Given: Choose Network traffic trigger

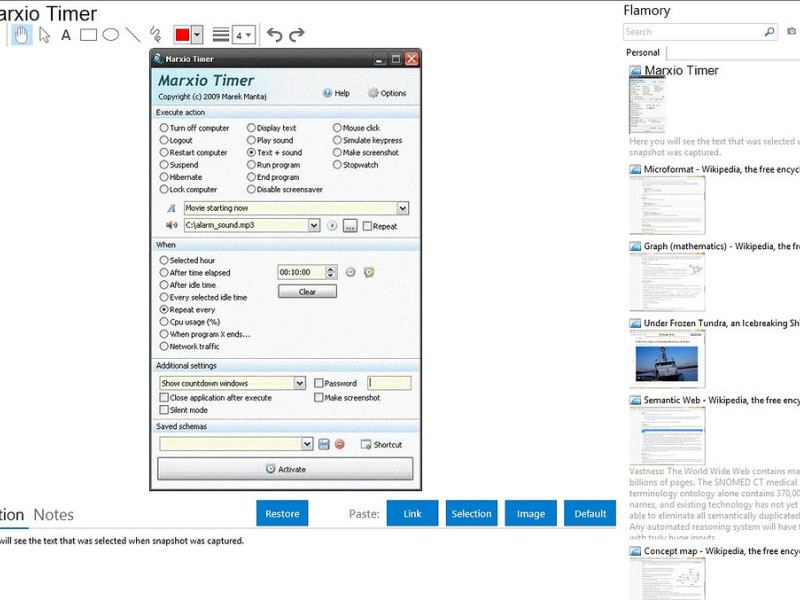Looking at the screenshot, I should [164, 346].
